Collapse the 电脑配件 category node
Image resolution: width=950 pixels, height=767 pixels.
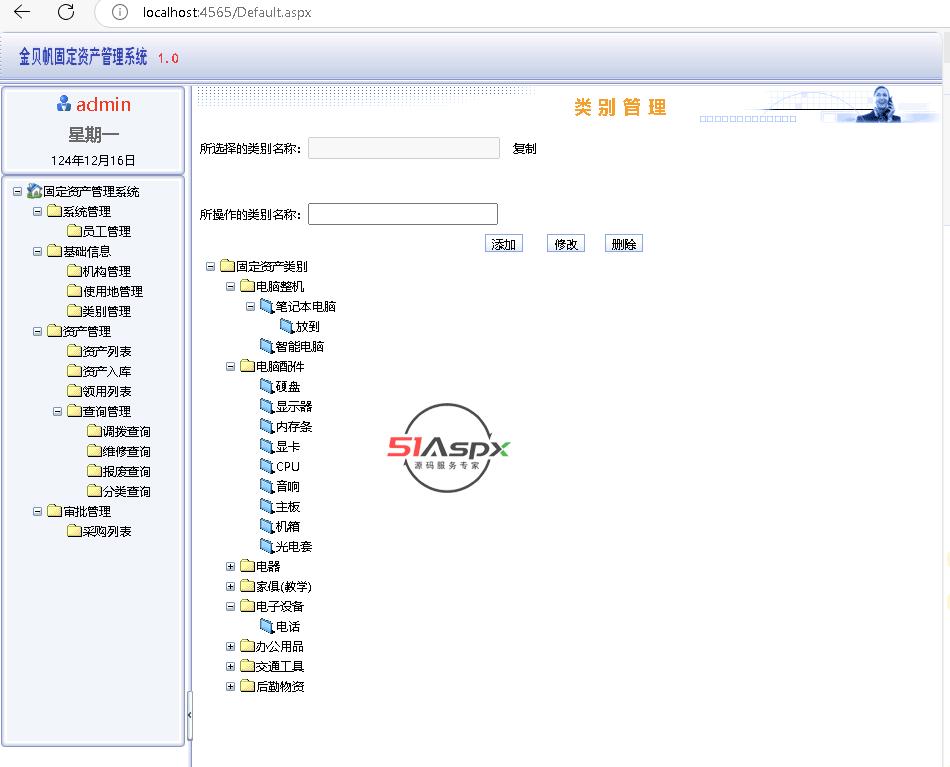click(231, 366)
